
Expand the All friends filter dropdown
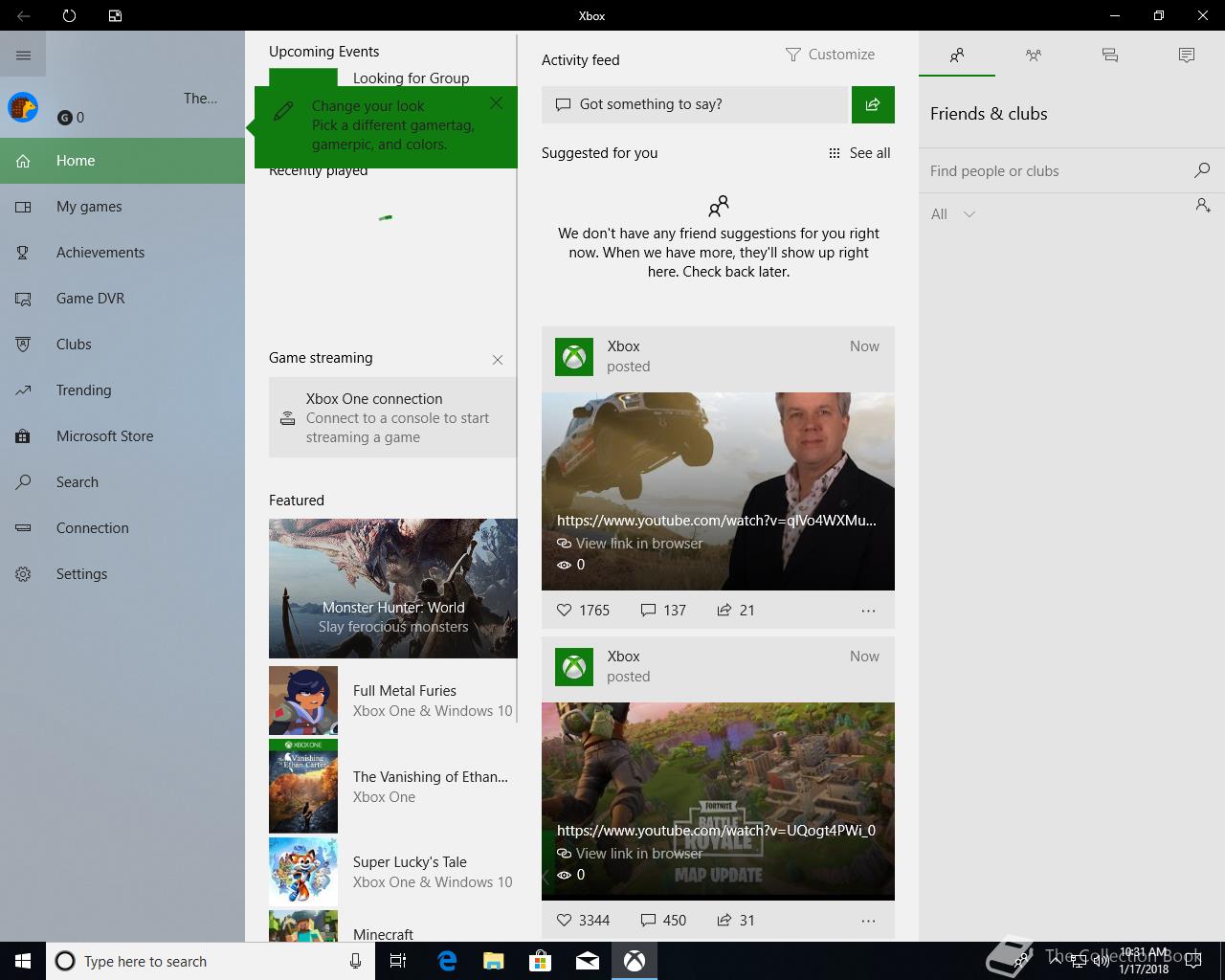tap(953, 214)
